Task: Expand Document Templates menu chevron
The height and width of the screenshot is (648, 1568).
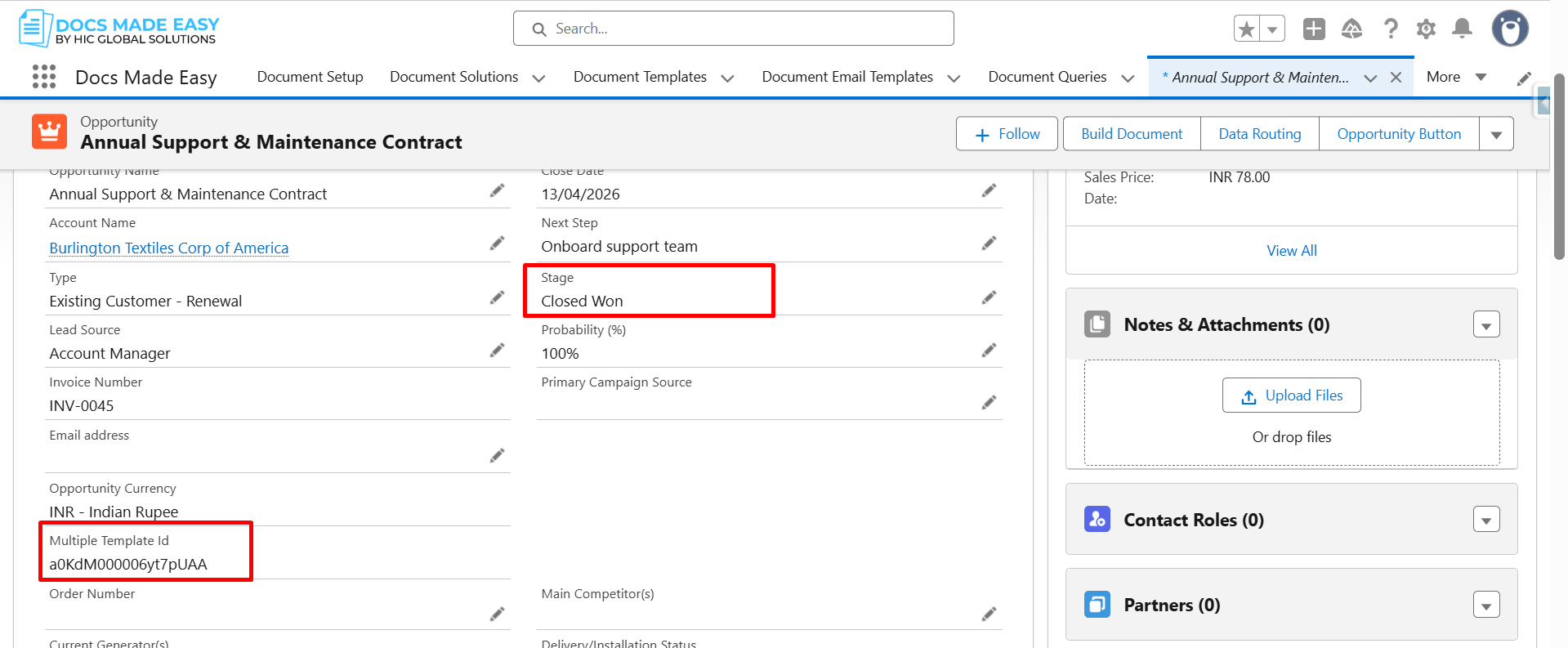Action: click(727, 78)
